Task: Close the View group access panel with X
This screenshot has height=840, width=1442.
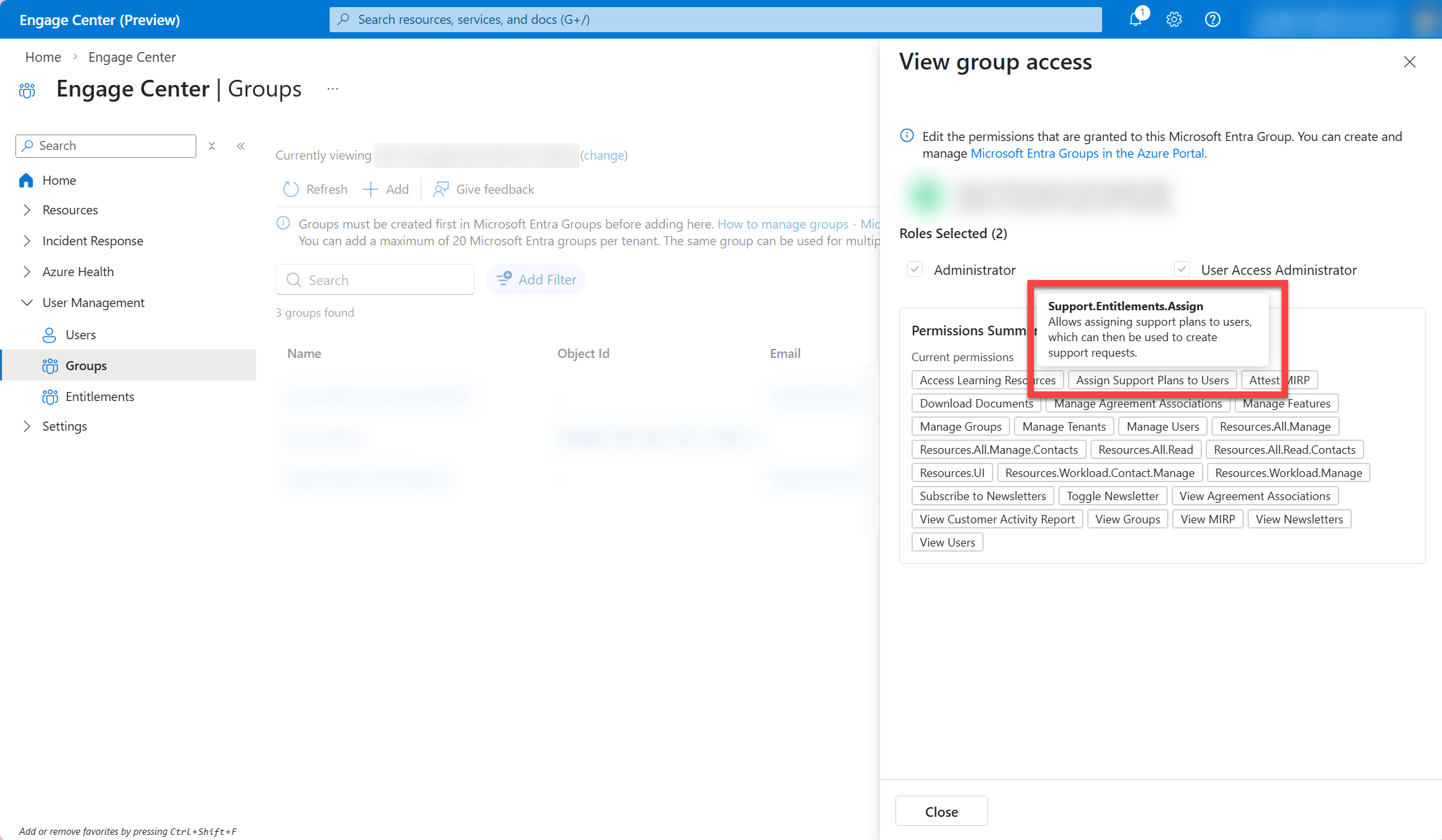Action: (x=1410, y=62)
